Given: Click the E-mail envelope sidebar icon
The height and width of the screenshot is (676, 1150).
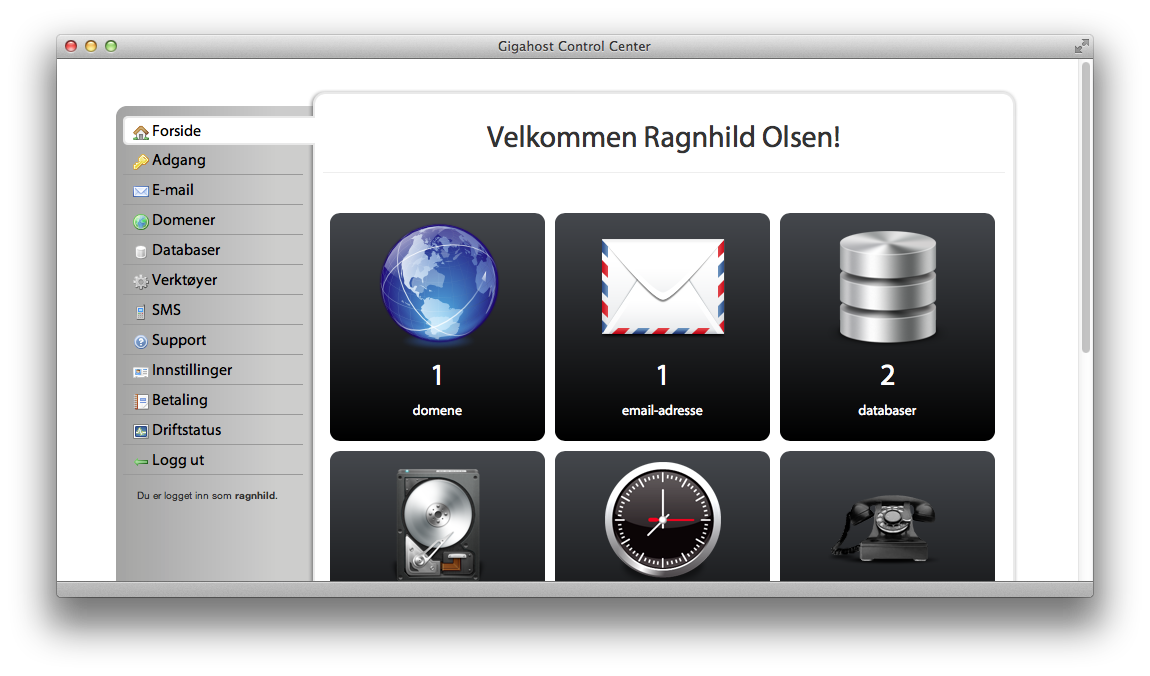Looking at the screenshot, I should [141, 191].
